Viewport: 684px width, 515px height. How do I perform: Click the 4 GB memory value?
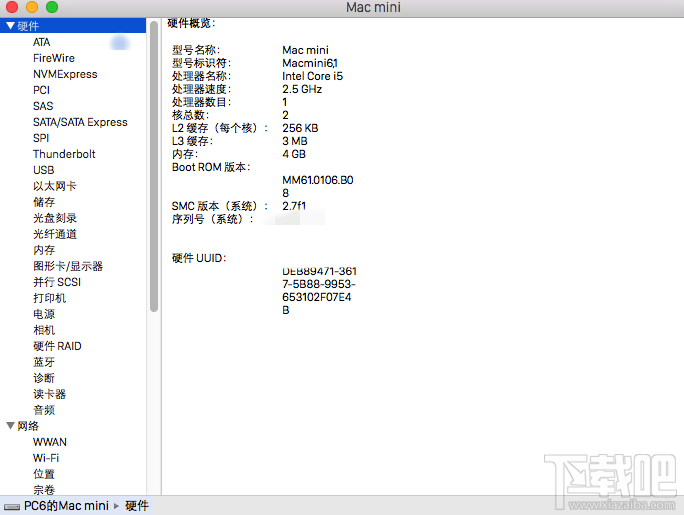(294, 154)
